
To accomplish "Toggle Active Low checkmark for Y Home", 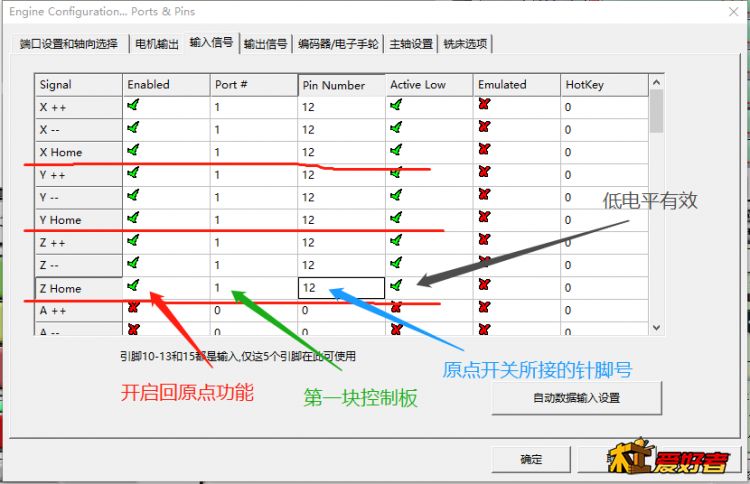I will [x=396, y=218].
